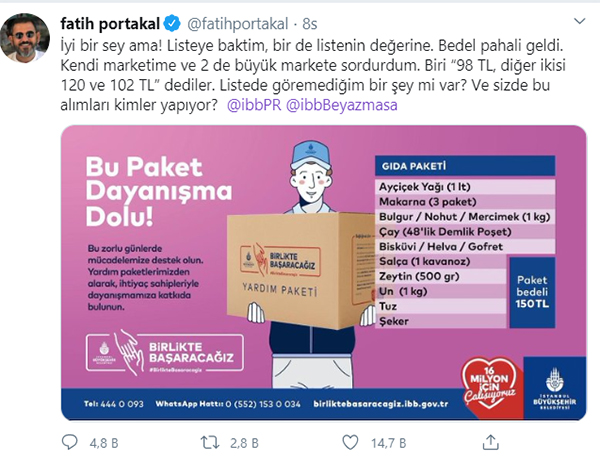This screenshot has height=460, width=600.
Task: Like the tweet with heart icon
Action: (x=350, y=443)
